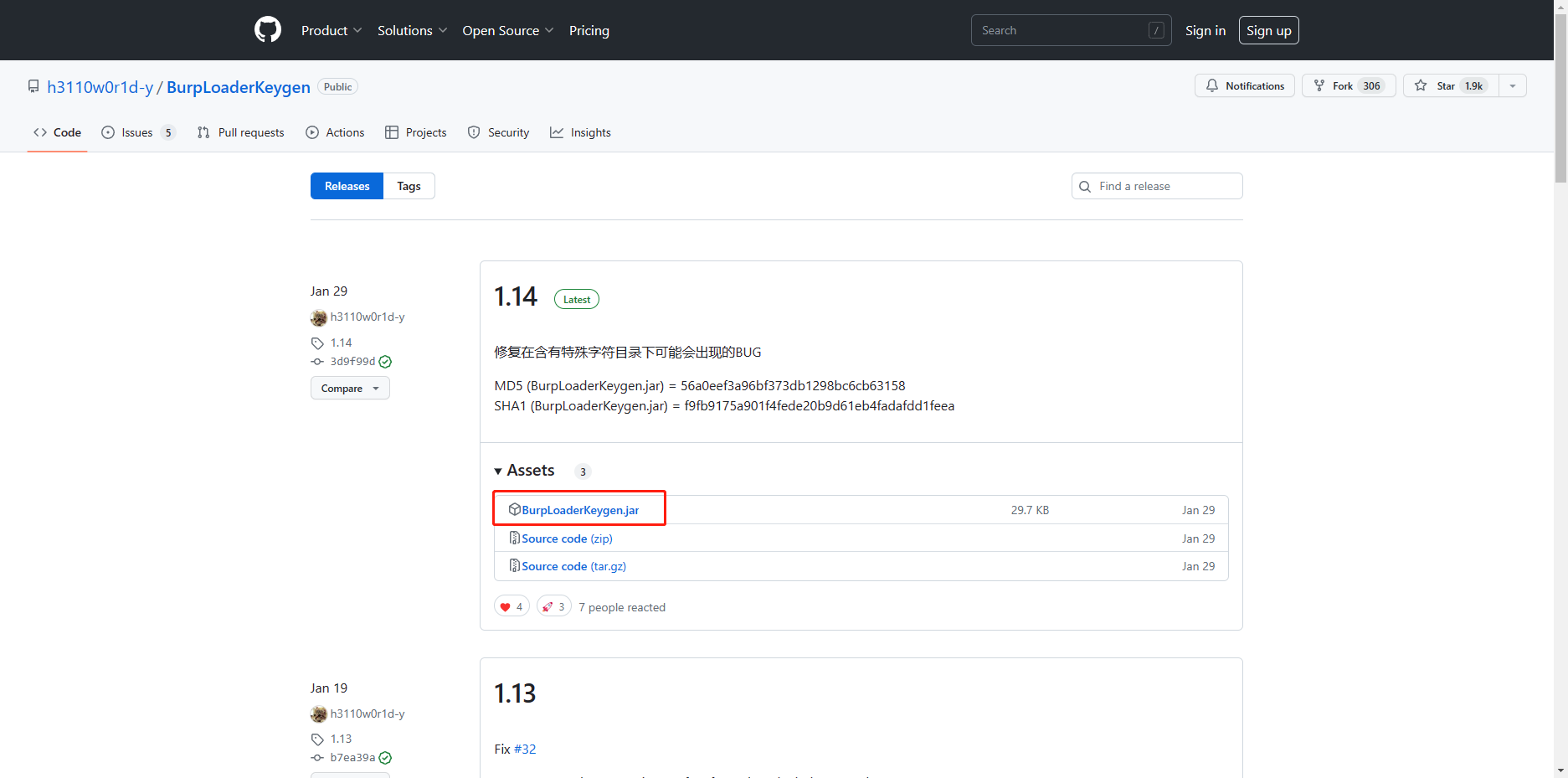Click the repository icon beside owner name
This screenshot has height=778, width=1568.
pos(33,86)
